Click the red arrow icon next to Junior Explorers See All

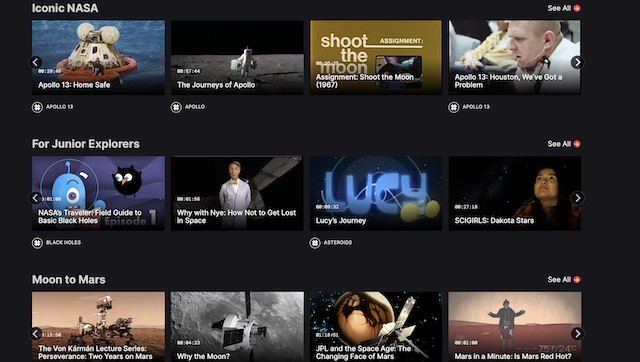coord(577,144)
